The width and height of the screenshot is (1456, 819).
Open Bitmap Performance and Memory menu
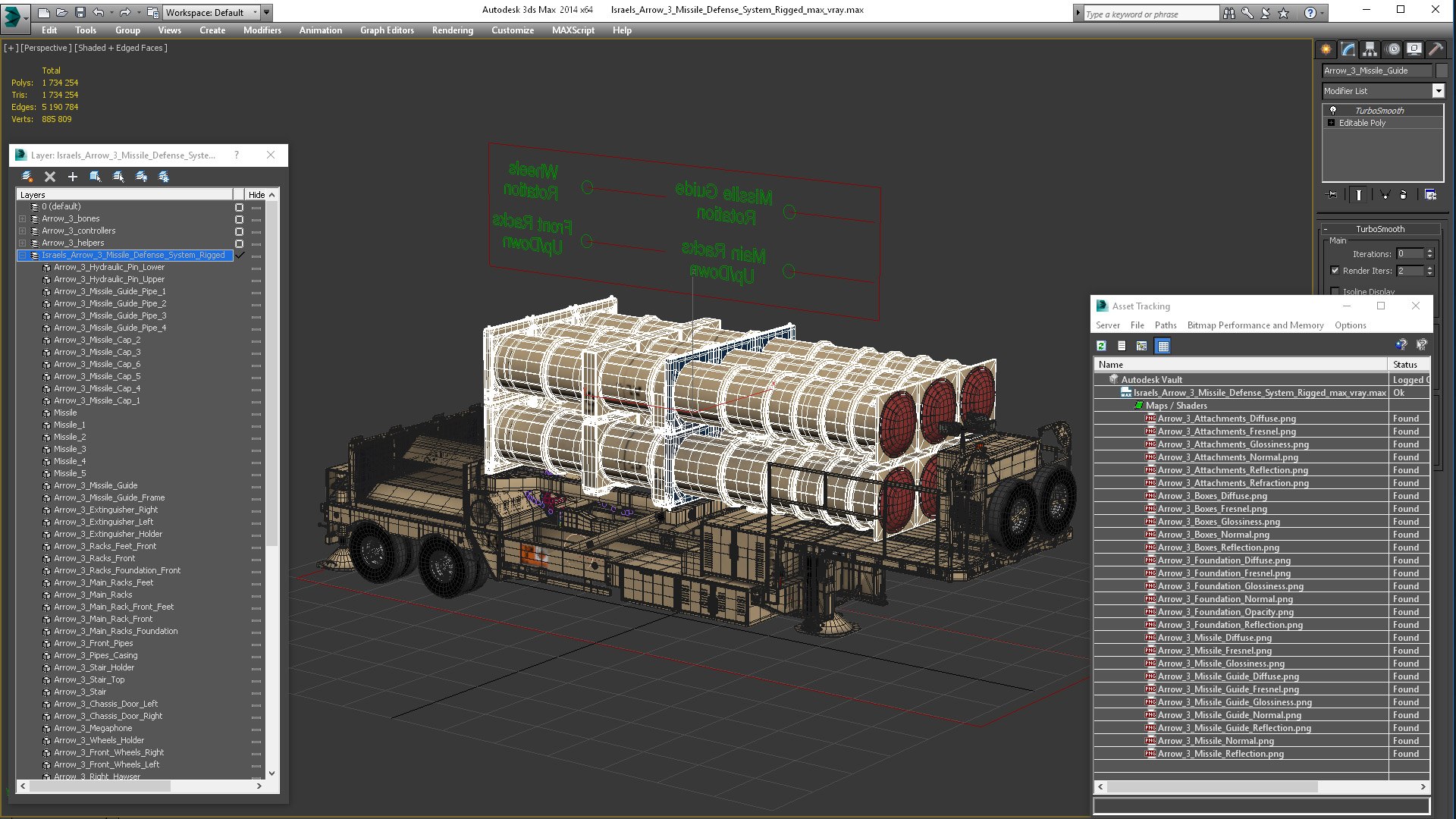tap(1255, 325)
